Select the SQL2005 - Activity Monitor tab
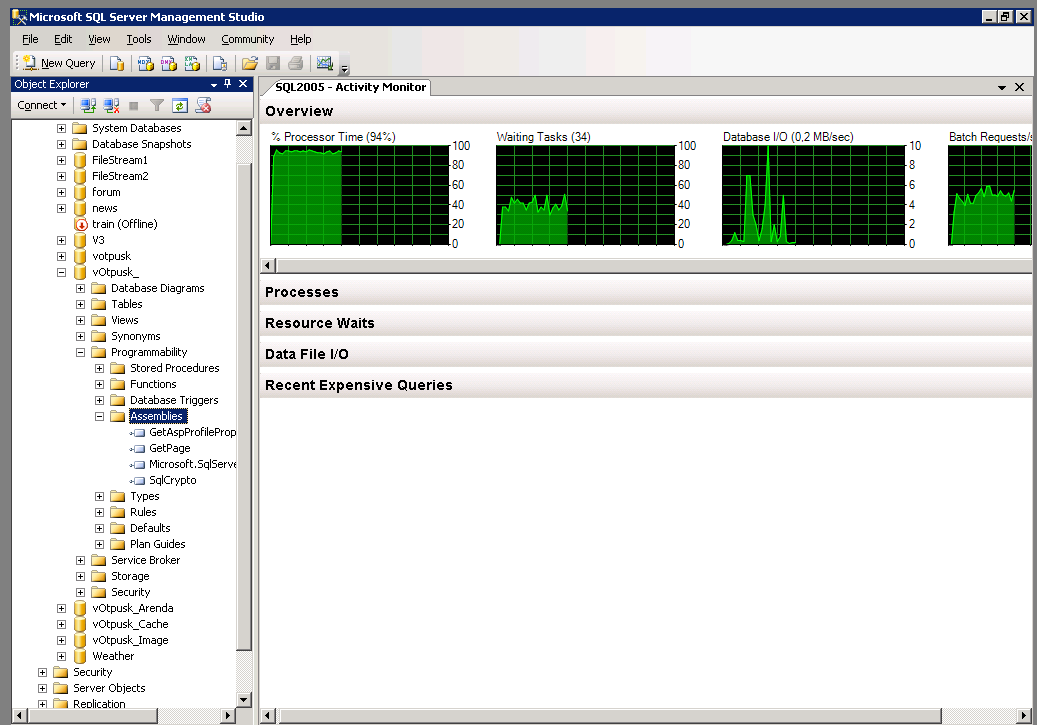Image resolution: width=1037 pixels, height=725 pixels. coord(351,87)
